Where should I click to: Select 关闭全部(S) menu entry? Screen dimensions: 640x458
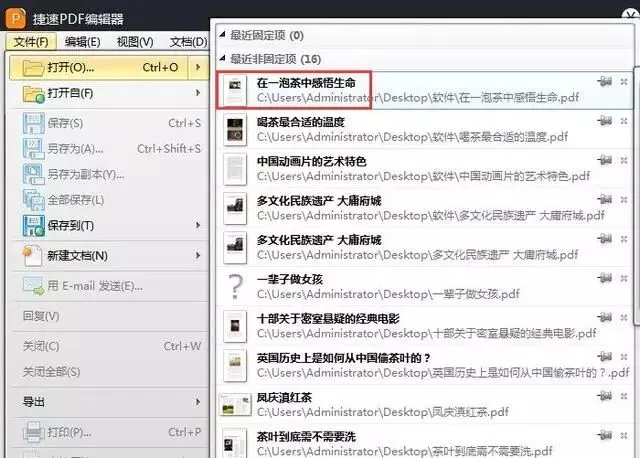tap(109, 372)
